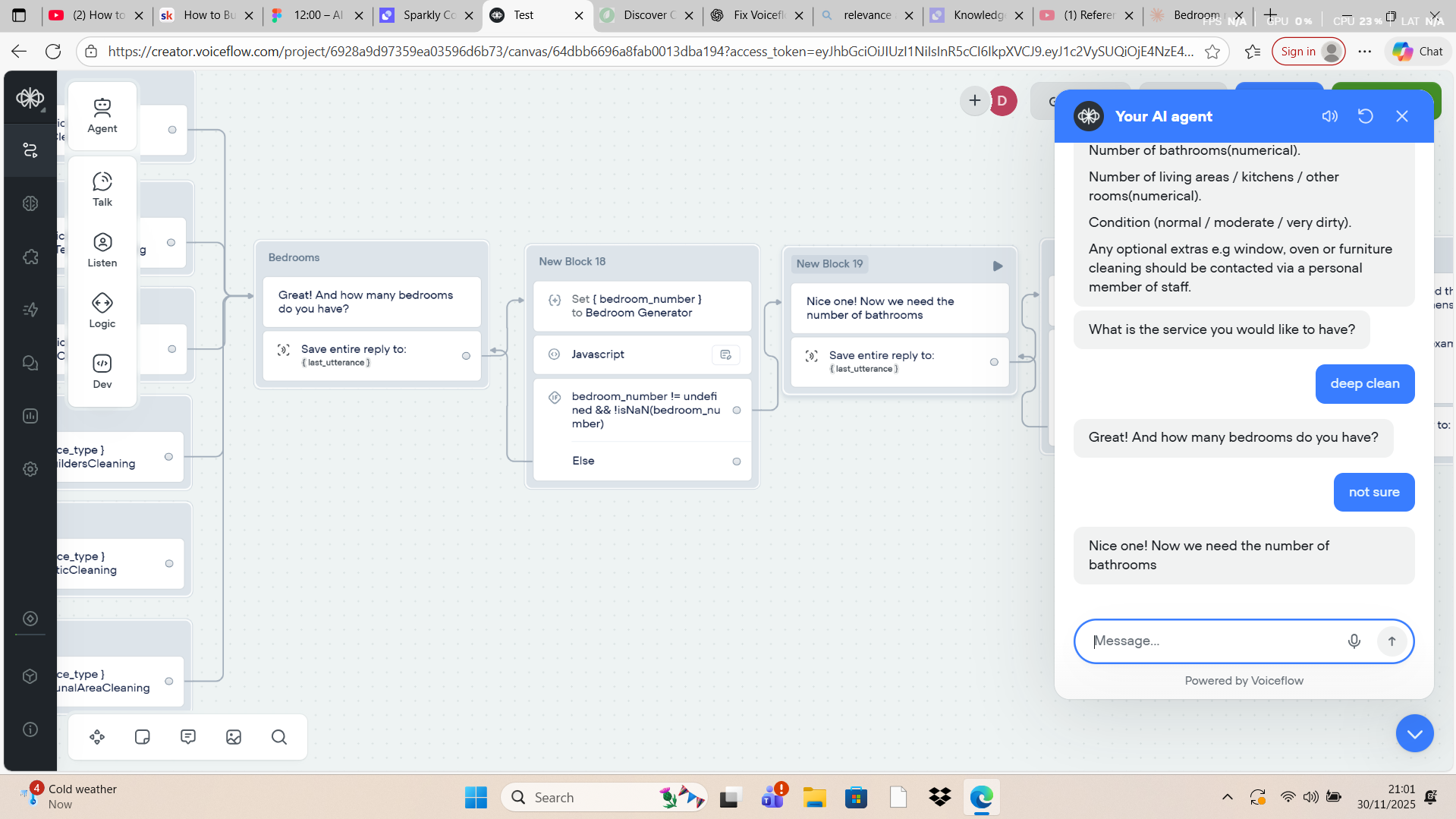The image size is (1456, 819).
Task: Open the settings gear in sidebar
Action: [30, 469]
